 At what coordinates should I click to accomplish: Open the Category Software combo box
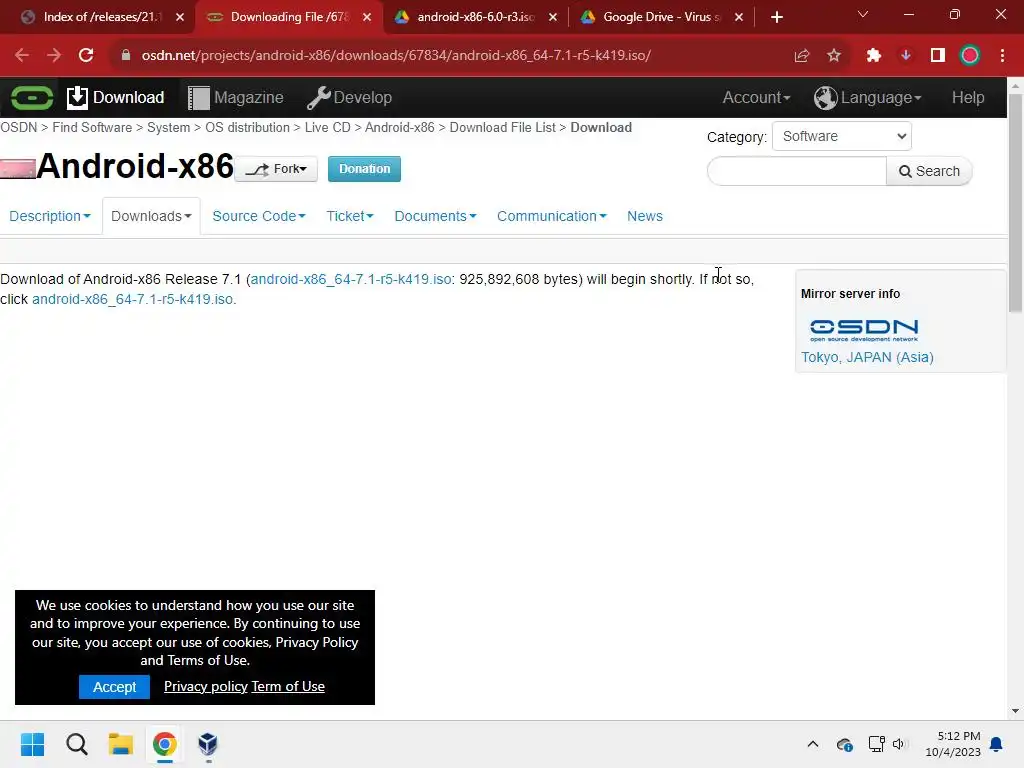[842, 136]
